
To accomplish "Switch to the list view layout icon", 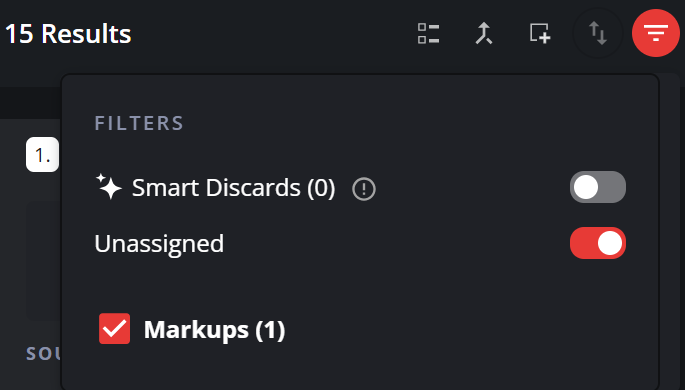I will [428, 34].
